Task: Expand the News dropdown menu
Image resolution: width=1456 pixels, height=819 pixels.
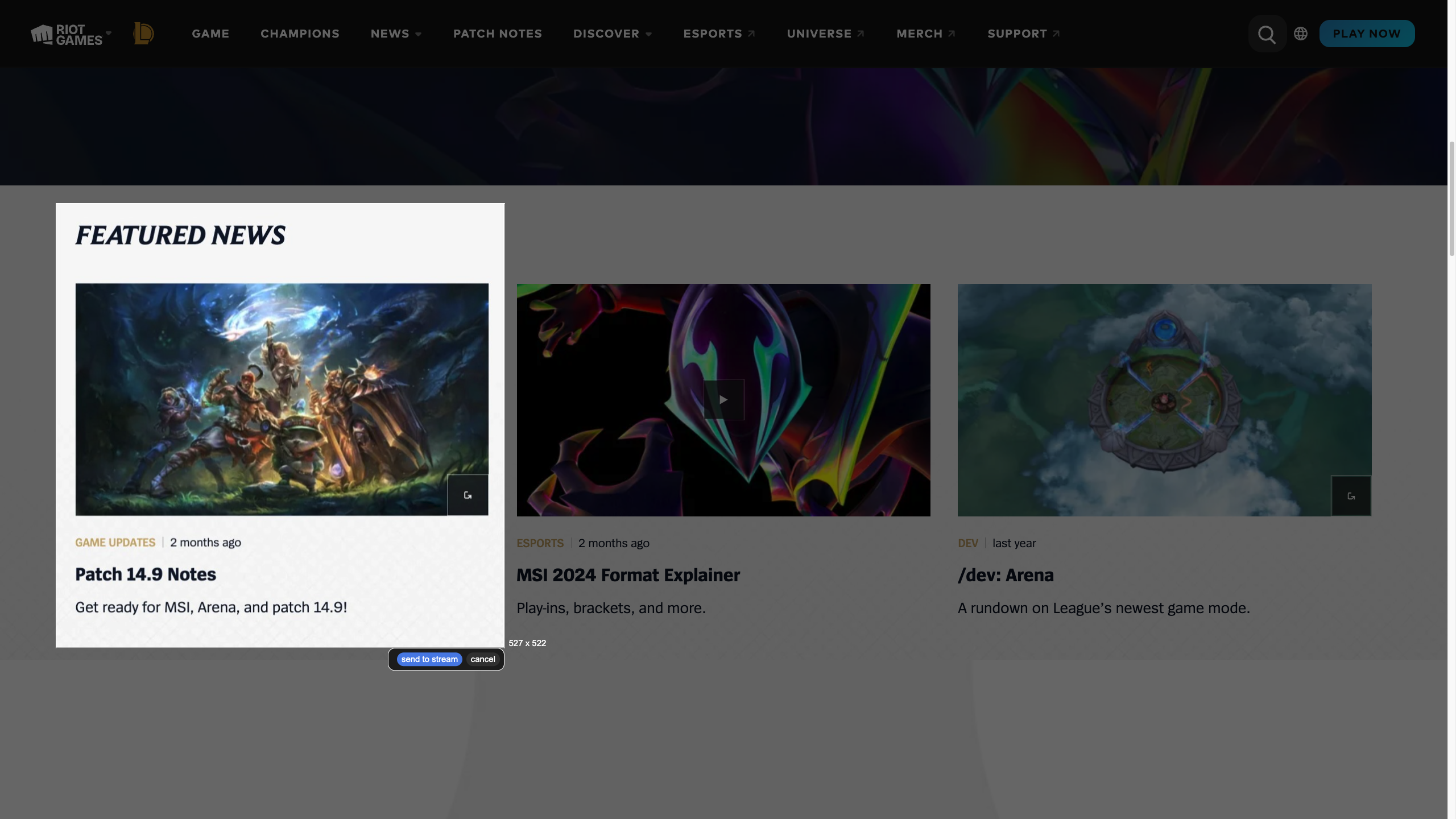Action: [x=396, y=34]
